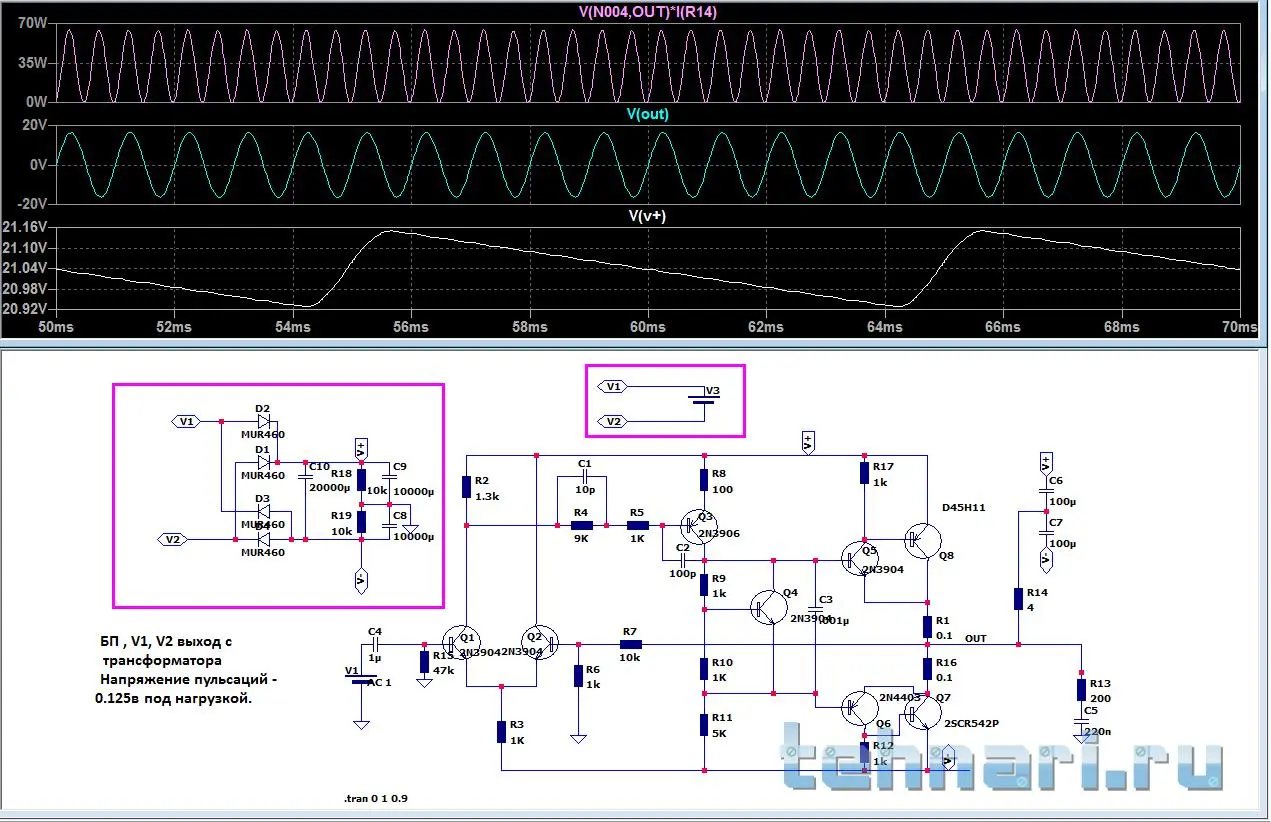Select the Q7 2SCR542P transistor symbol
Image resolution: width=1271 pixels, height=822 pixels.
(x=921, y=713)
